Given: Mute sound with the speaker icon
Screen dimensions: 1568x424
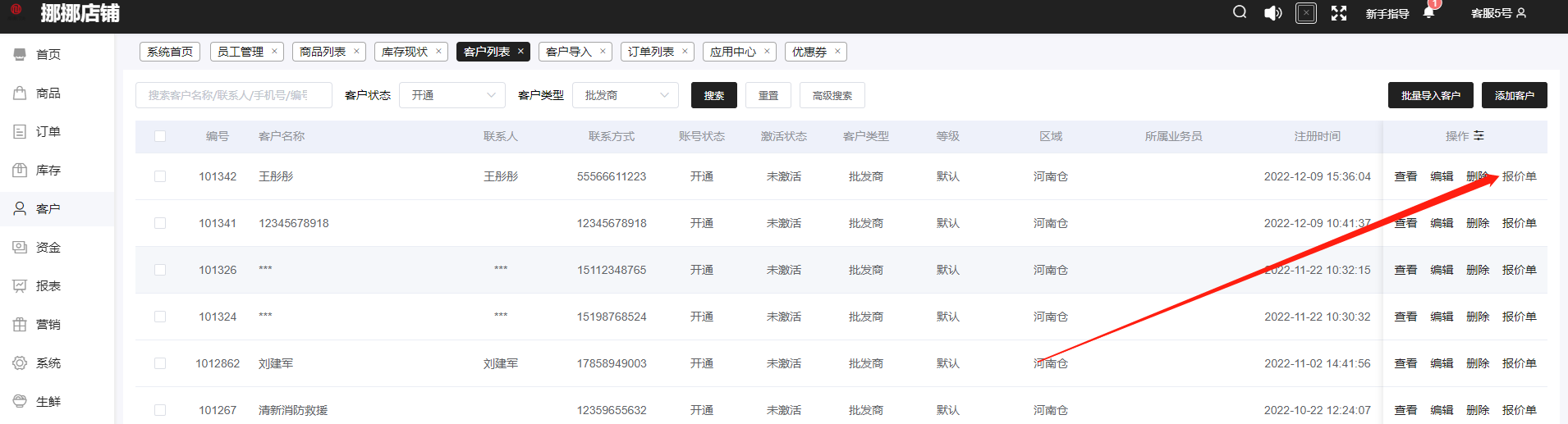Looking at the screenshot, I should 1272,13.
